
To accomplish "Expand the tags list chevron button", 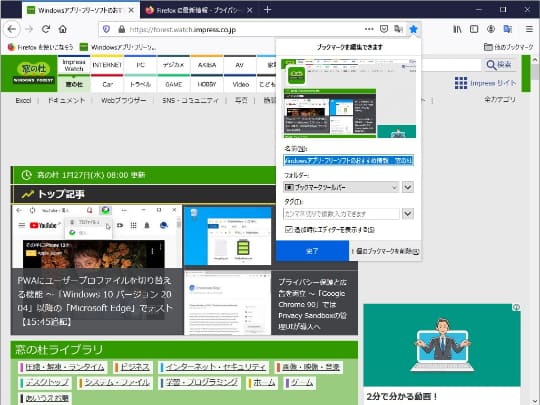I will (x=408, y=214).
